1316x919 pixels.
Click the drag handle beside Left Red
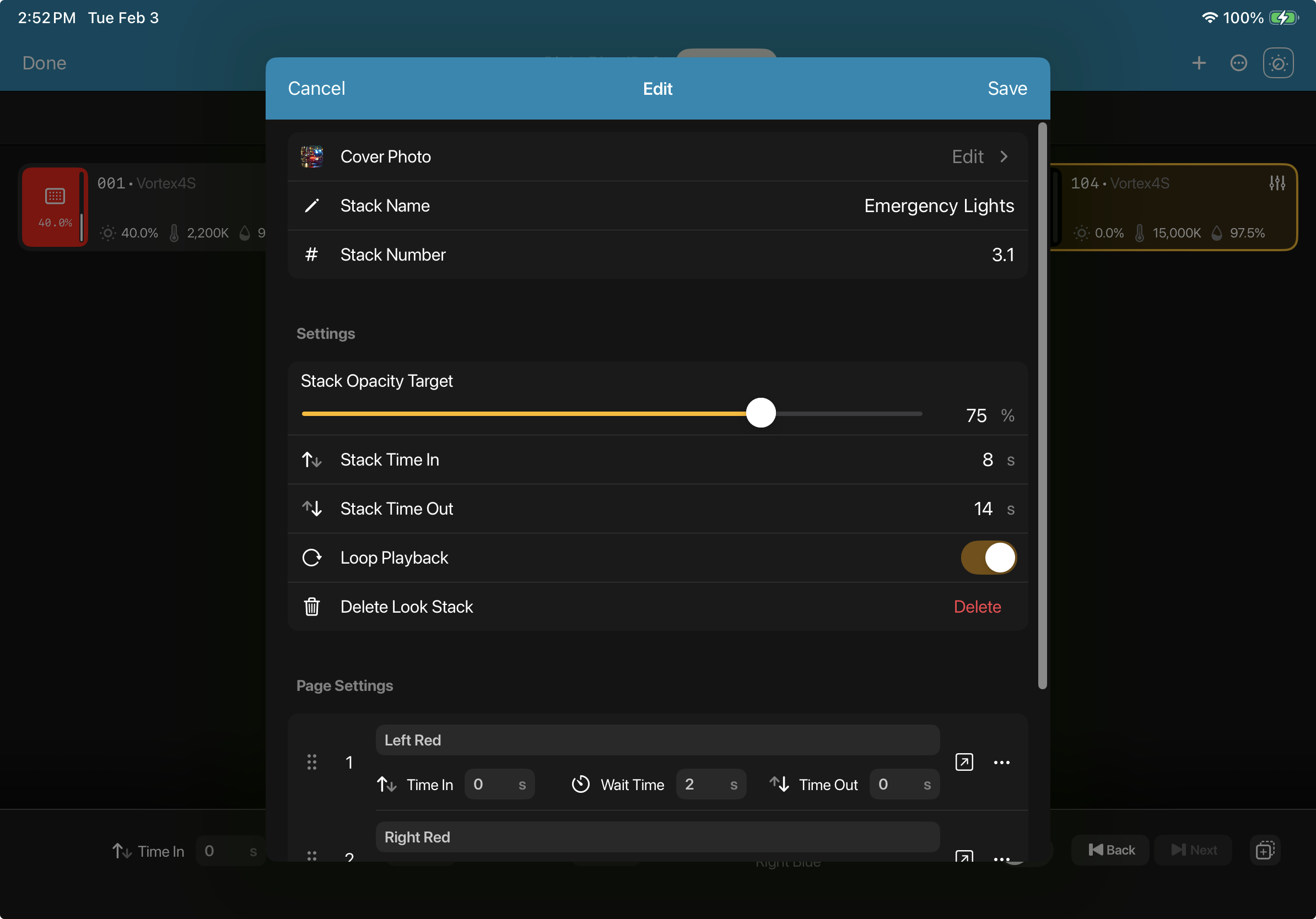tap(312, 762)
